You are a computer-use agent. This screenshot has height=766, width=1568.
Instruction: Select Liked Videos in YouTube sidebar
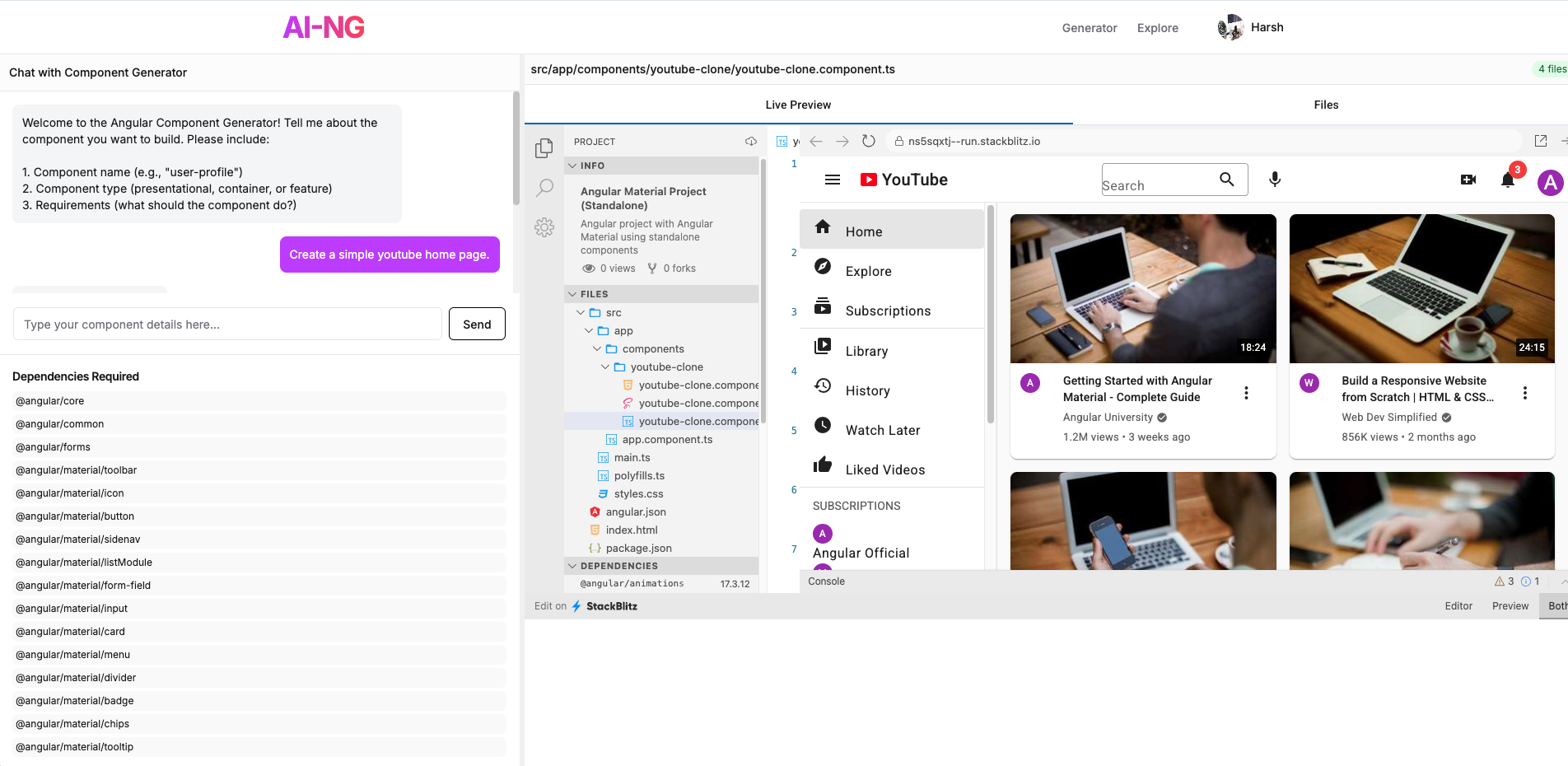point(892,467)
